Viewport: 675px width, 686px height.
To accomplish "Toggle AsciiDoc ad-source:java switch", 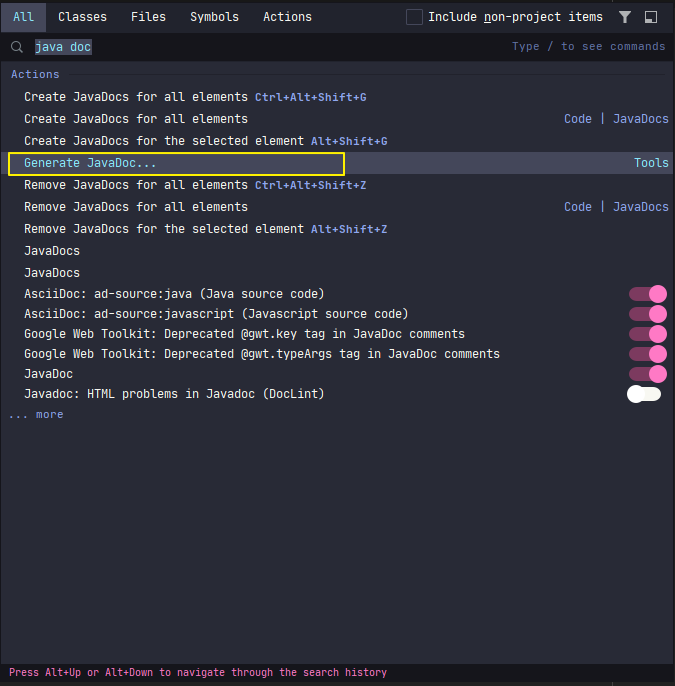I will [647, 294].
